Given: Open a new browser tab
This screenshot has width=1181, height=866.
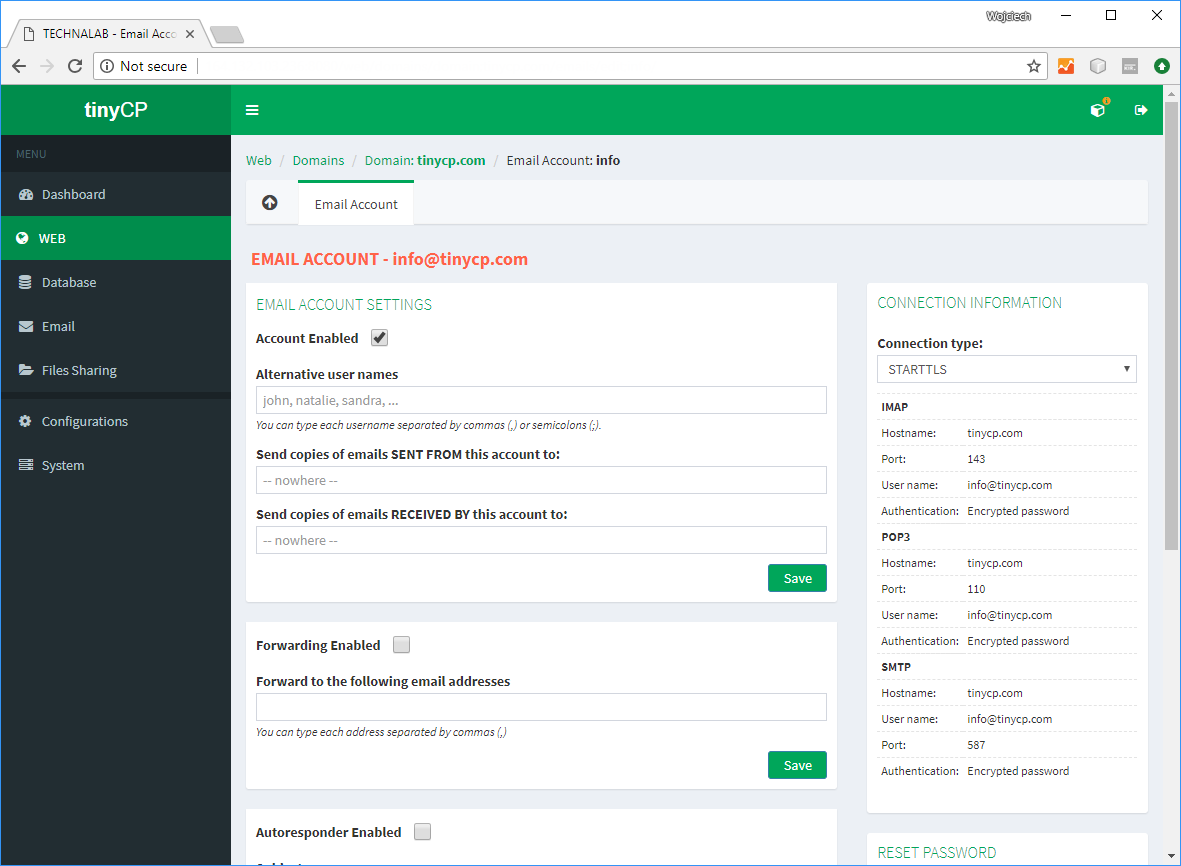Looking at the screenshot, I should pos(226,34).
